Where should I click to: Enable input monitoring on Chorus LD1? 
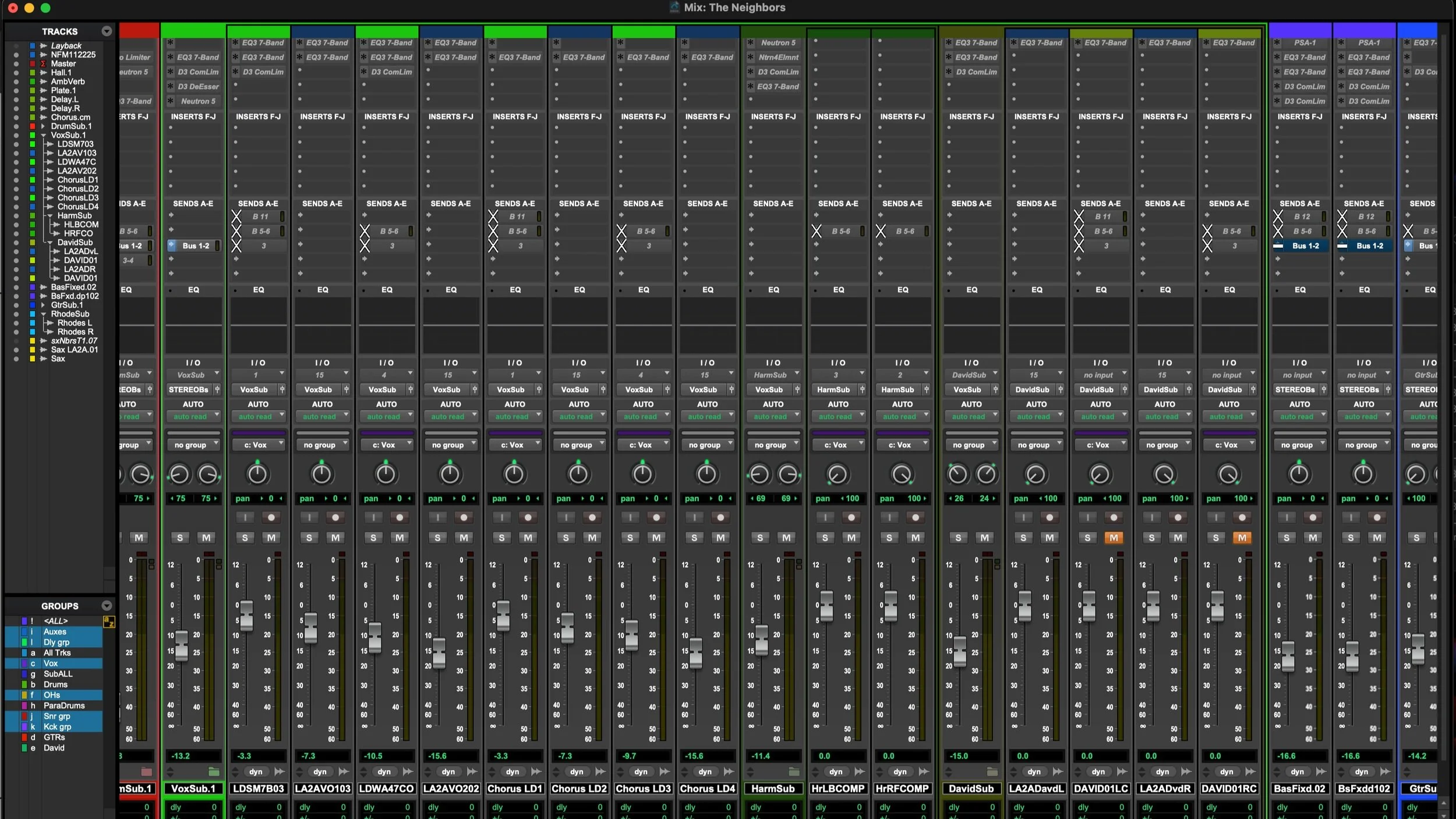point(501,517)
